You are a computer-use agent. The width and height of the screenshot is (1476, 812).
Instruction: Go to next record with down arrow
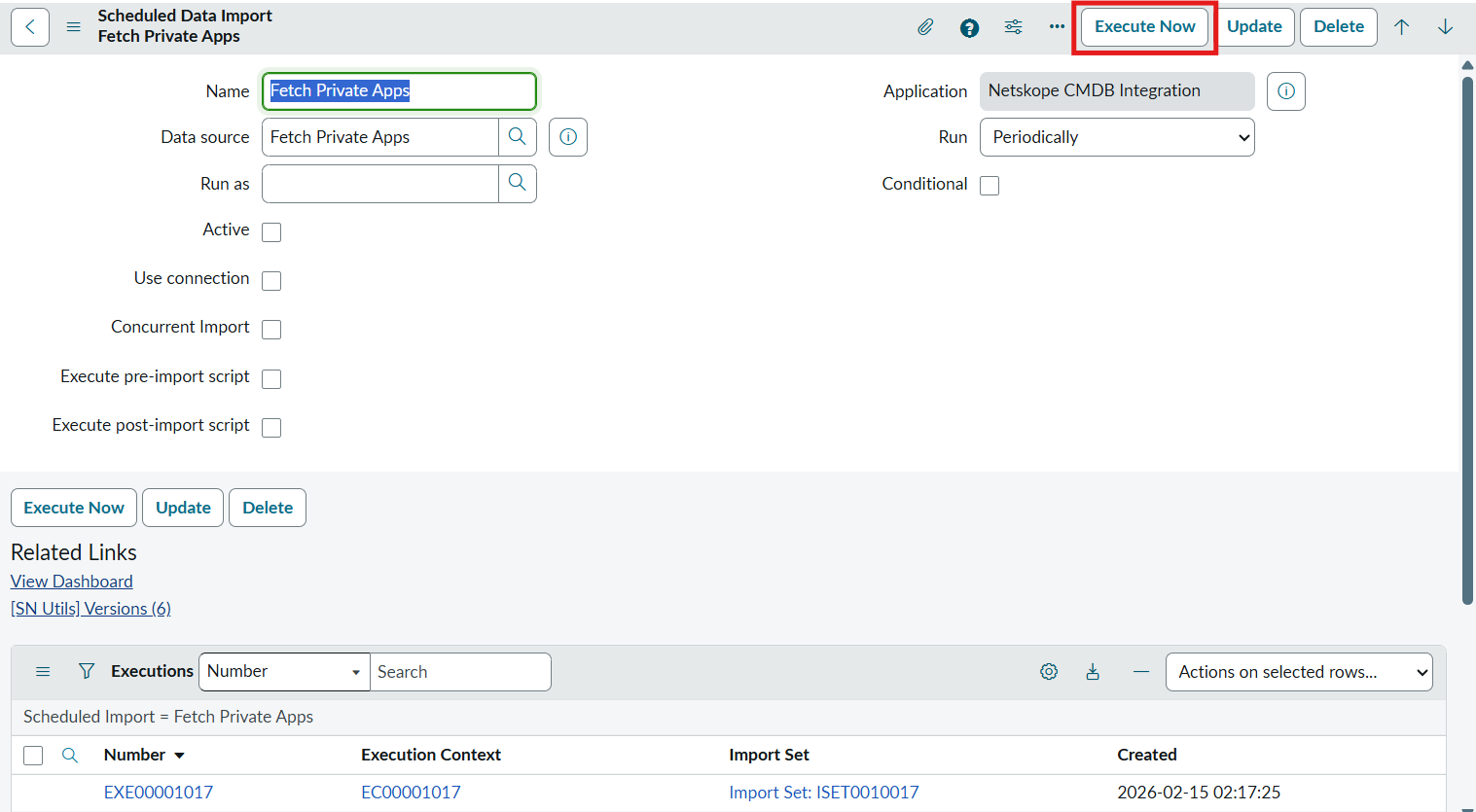[x=1445, y=27]
